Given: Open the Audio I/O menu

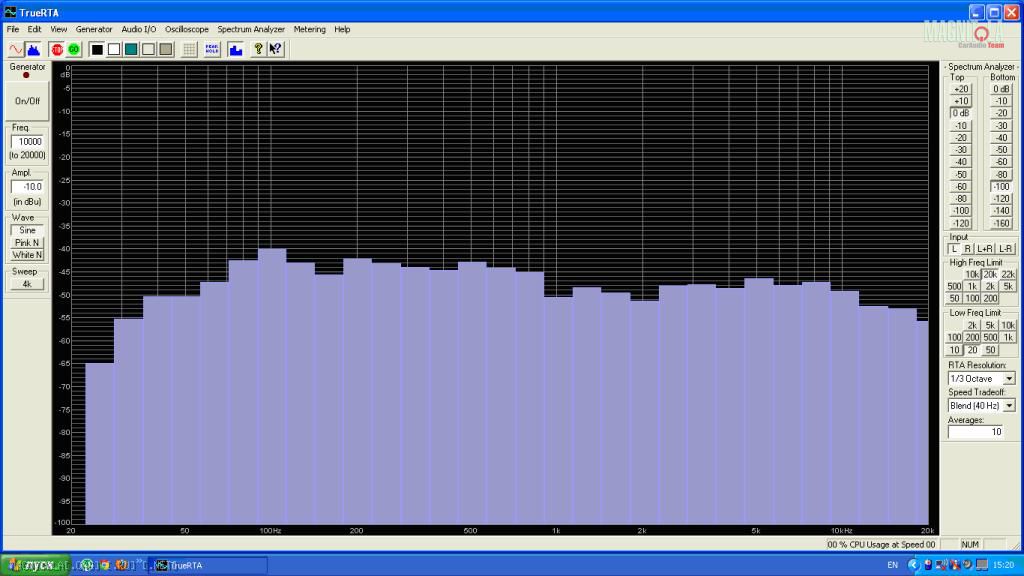Looking at the screenshot, I should pos(139,30).
